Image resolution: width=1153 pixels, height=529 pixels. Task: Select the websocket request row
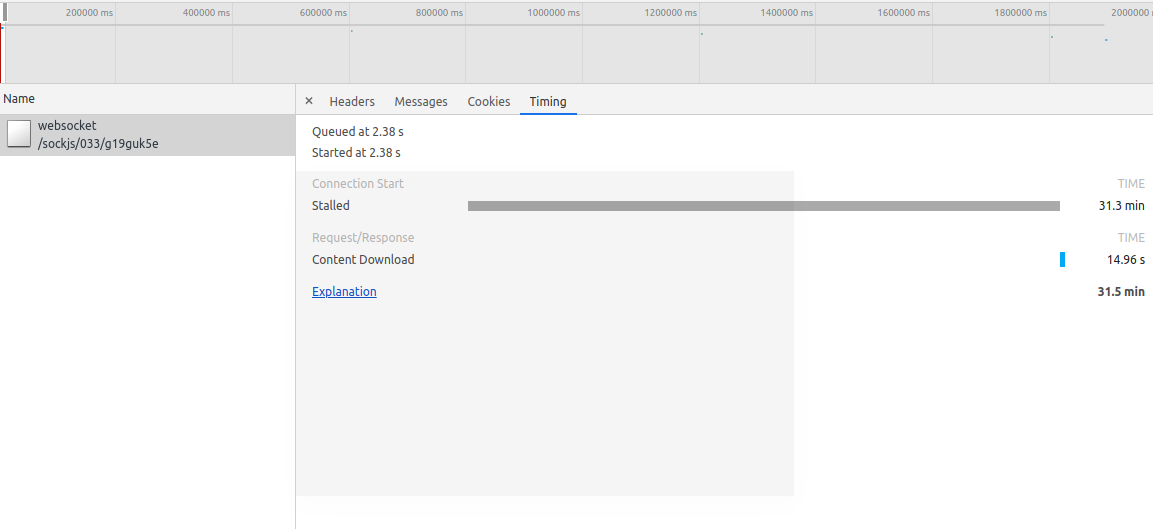point(147,135)
